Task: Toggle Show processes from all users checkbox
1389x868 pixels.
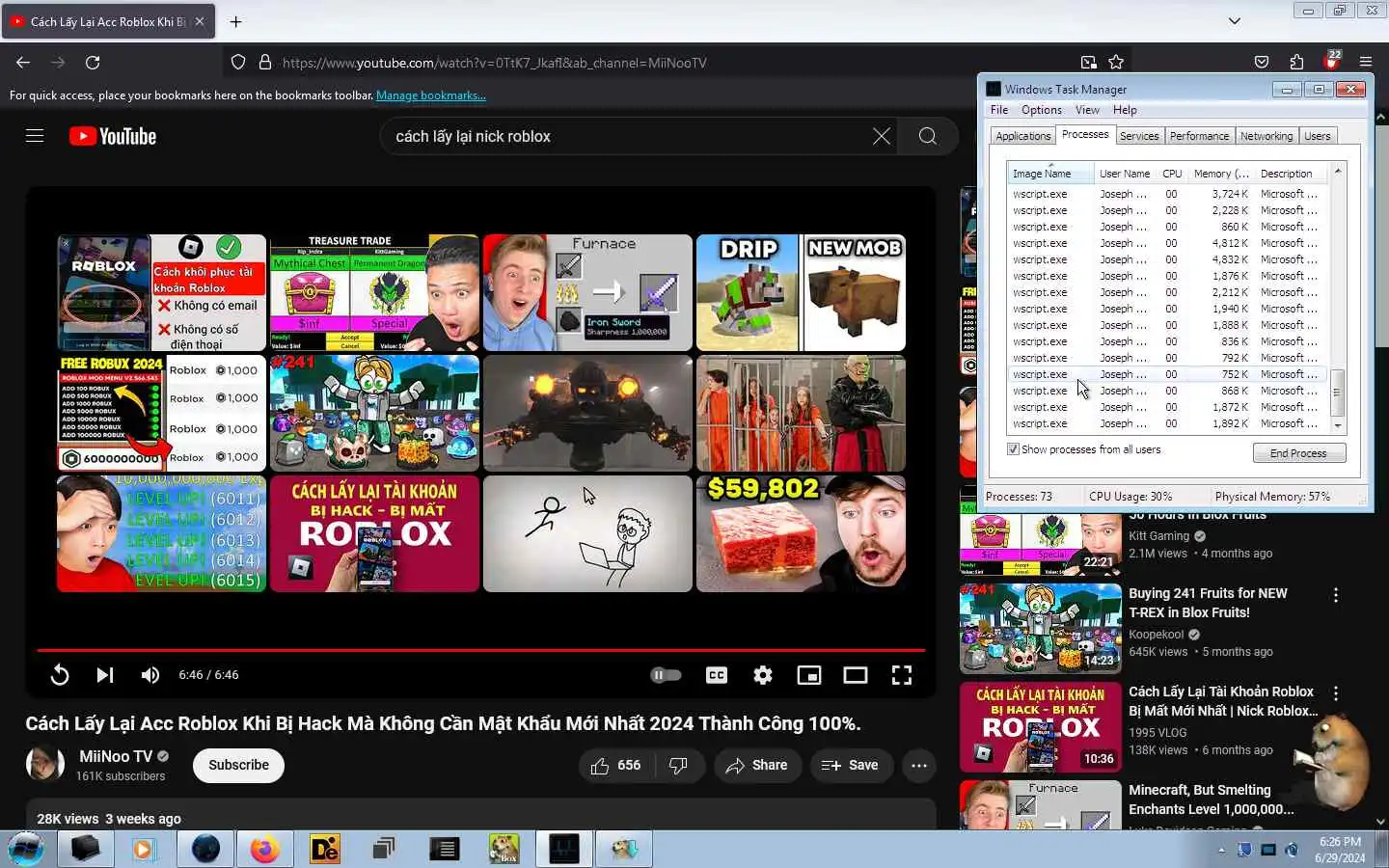Action: [1013, 449]
